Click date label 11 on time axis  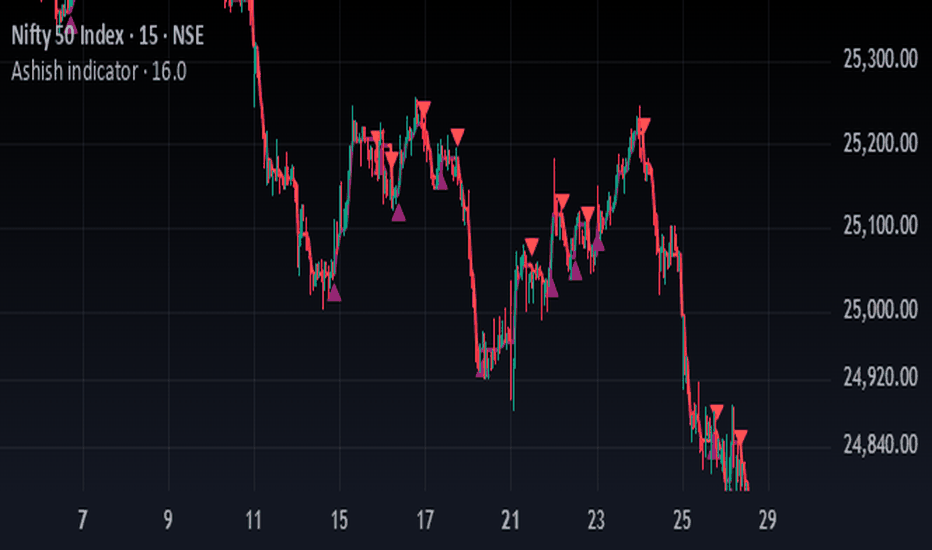pos(254,520)
